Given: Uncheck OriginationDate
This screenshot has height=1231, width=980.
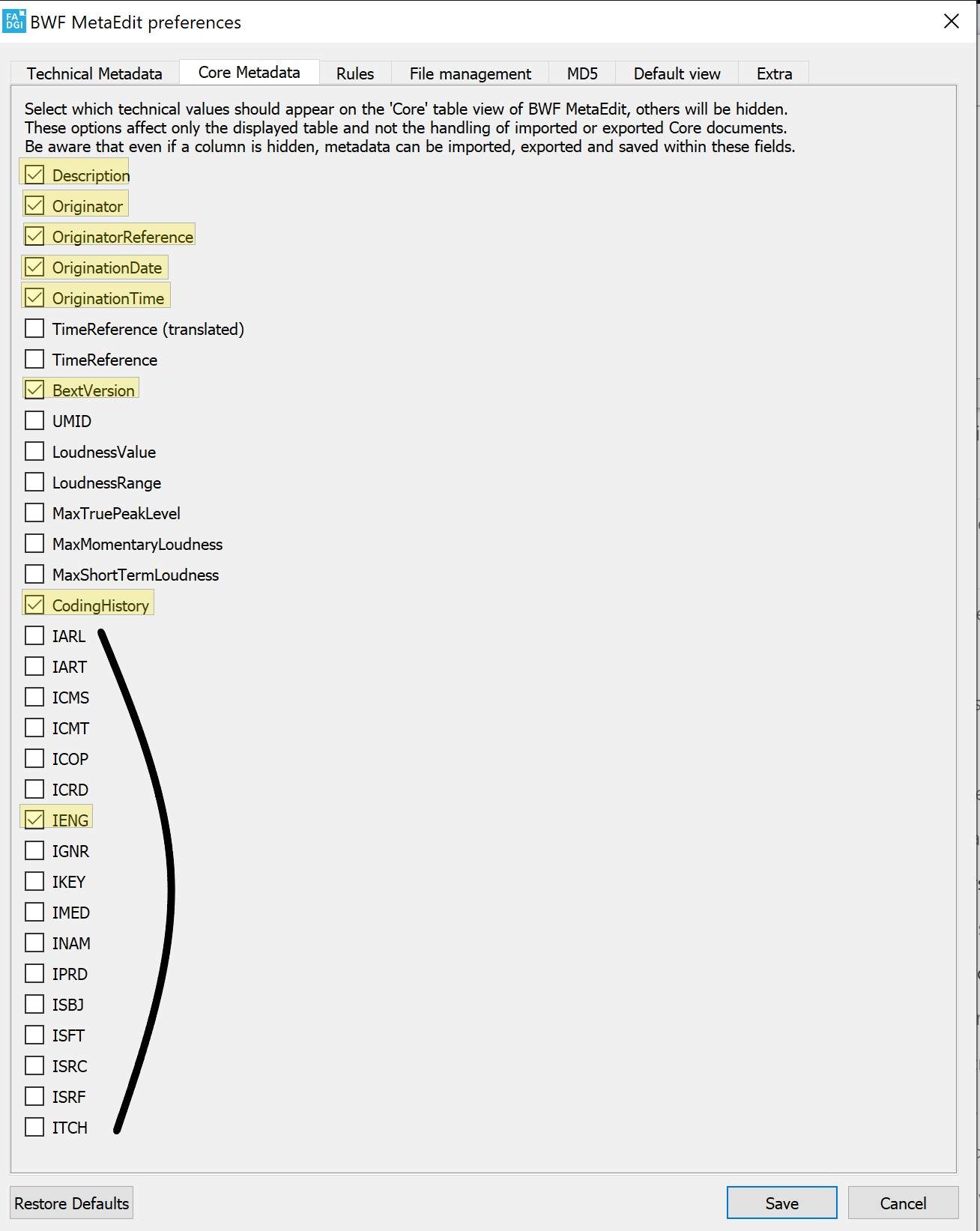Looking at the screenshot, I should (34, 267).
